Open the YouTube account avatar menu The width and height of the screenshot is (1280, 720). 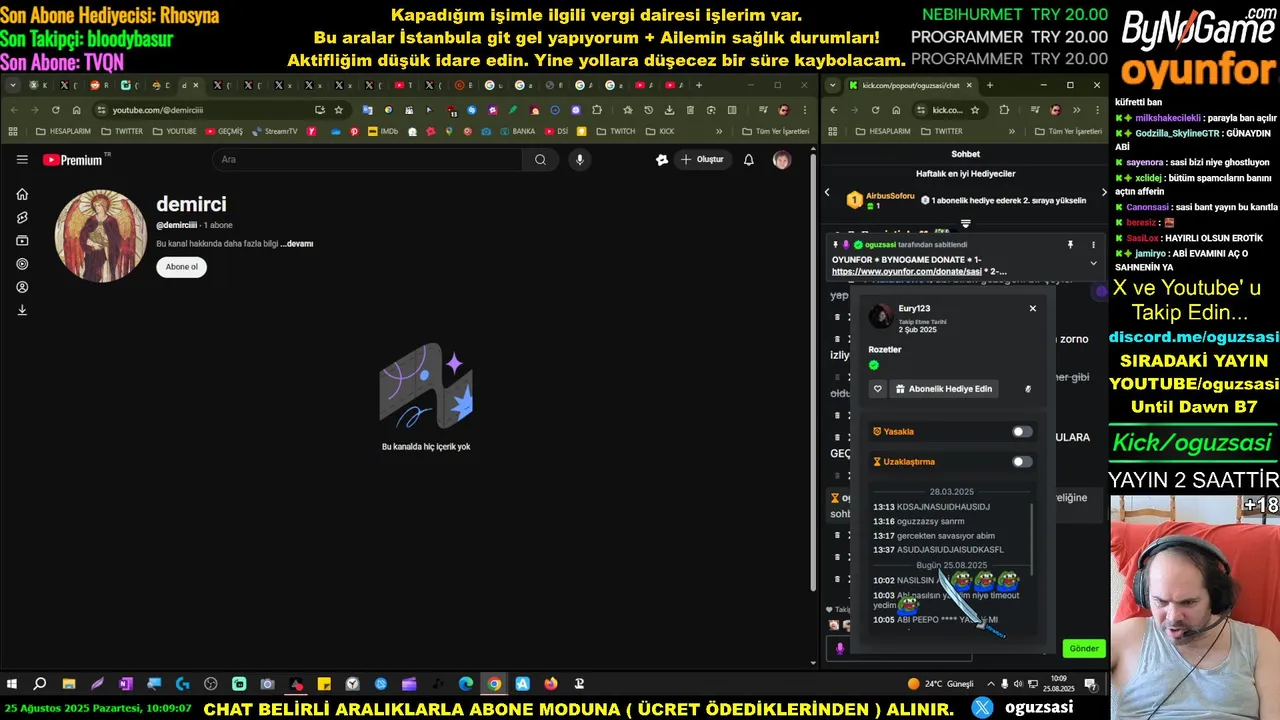point(782,159)
